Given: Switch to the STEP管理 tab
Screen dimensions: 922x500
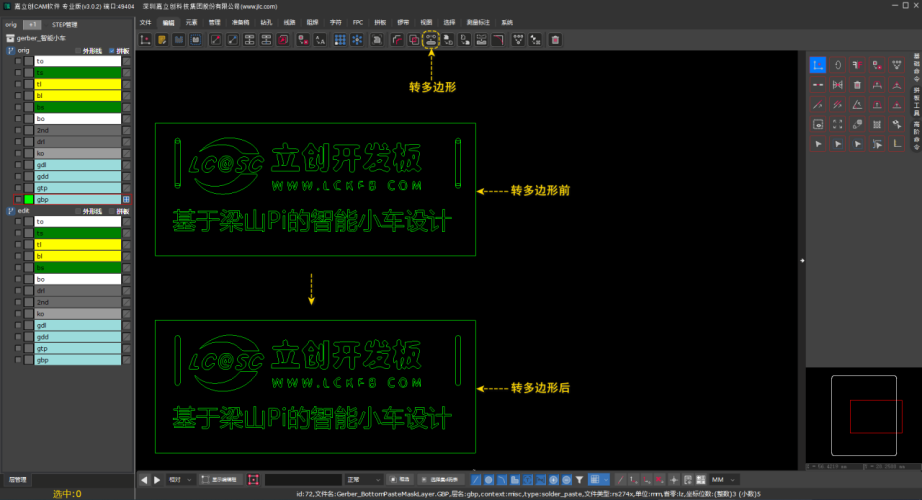Looking at the screenshot, I should coord(65,25).
